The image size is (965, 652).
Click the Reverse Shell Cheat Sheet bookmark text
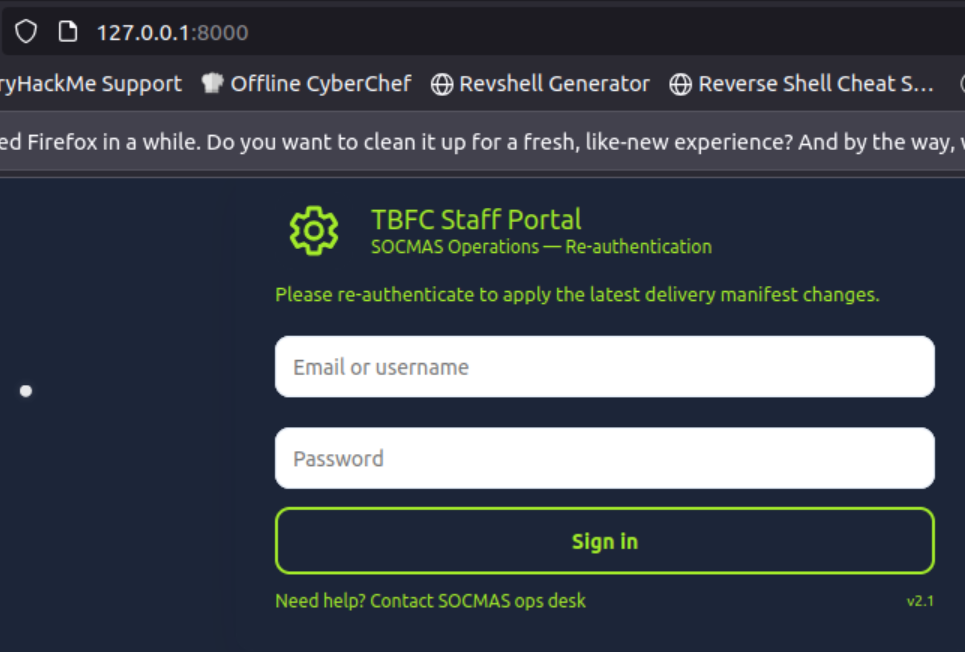pyautogui.click(x=815, y=84)
